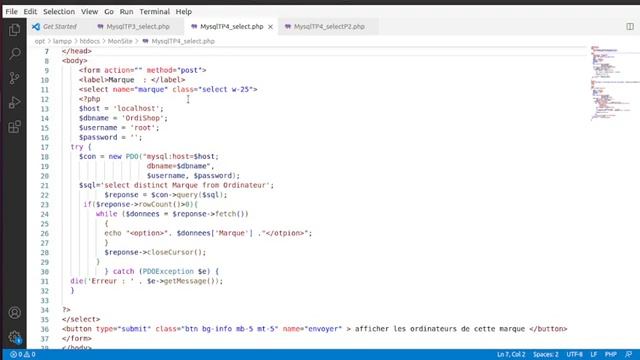Viewport: 640px width, 360px height.
Task: Click on the <body> tag line
Action: 75,60
